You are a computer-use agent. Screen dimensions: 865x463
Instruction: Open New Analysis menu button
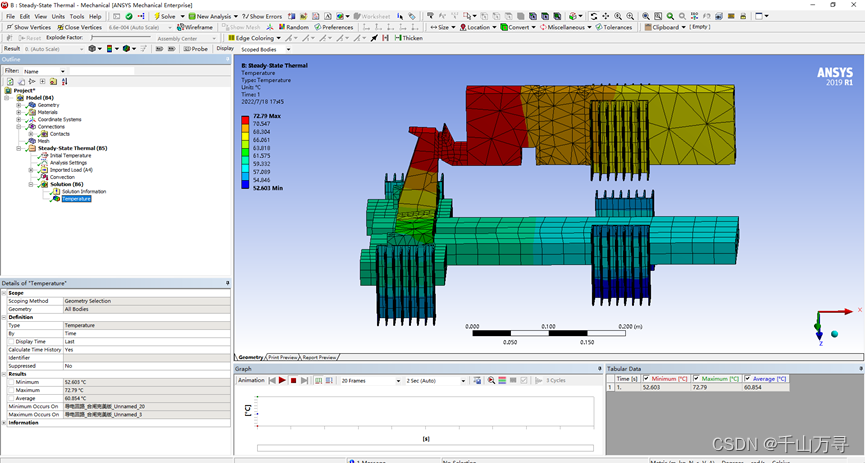point(213,16)
